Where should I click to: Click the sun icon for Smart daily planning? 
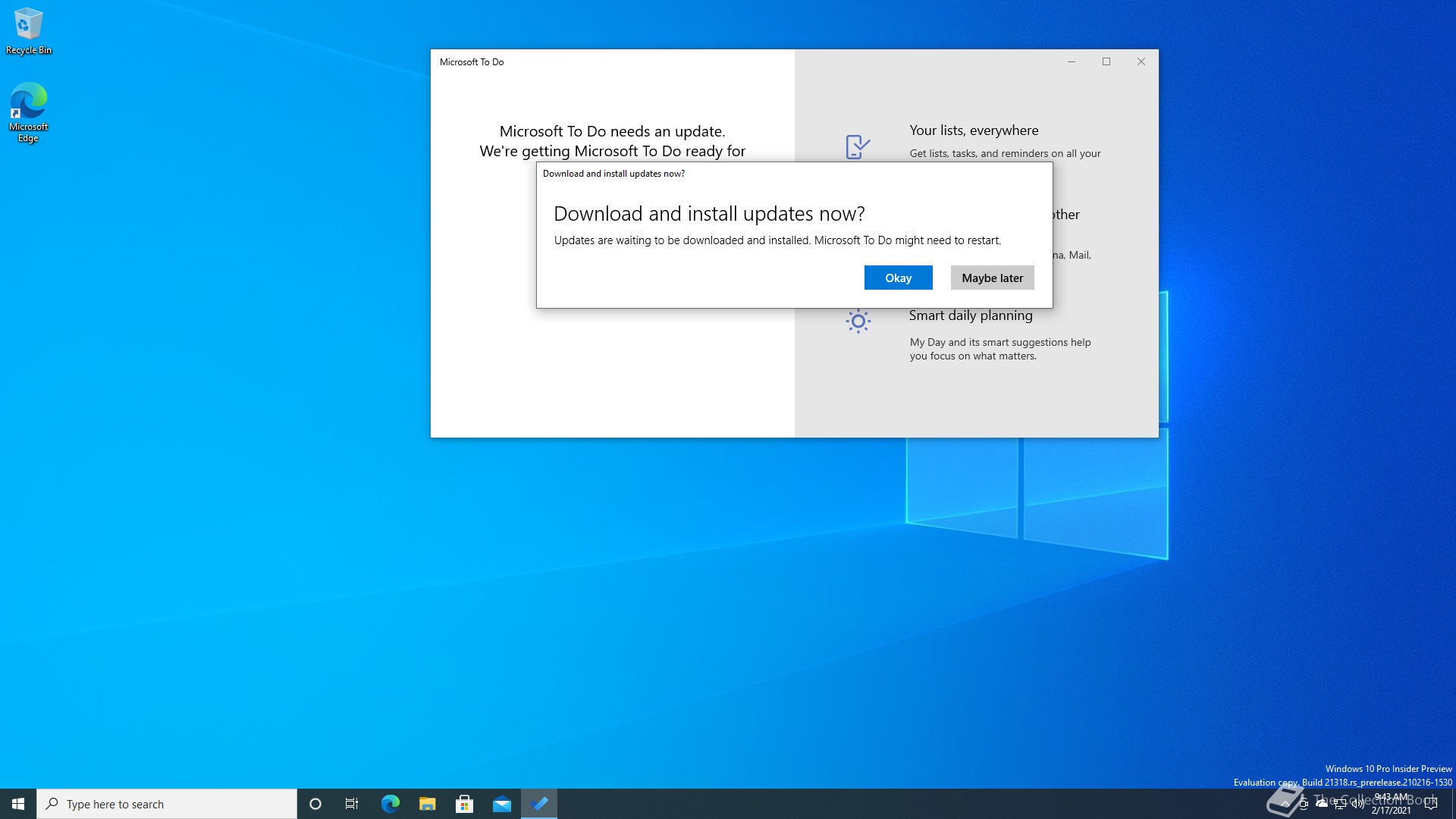click(x=858, y=322)
